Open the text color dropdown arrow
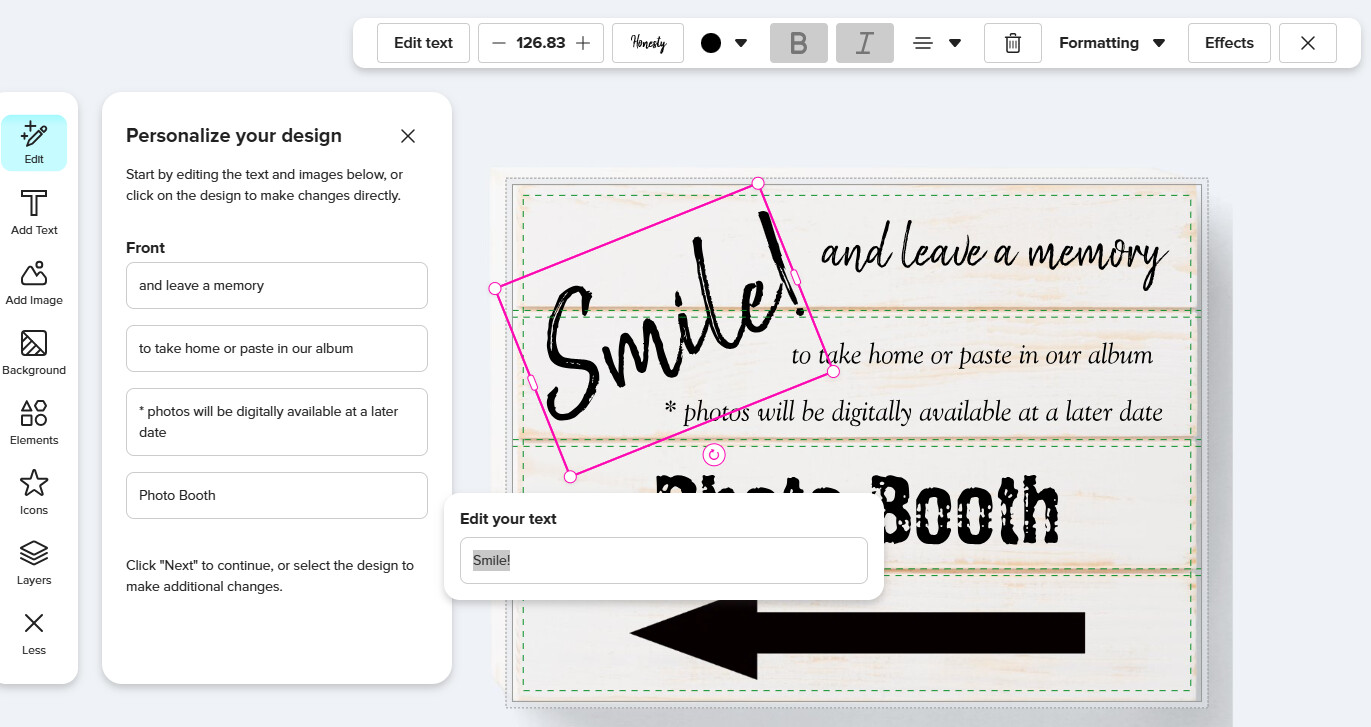Image resolution: width=1371 pixels, height=727 pixels. pos(741,43)
